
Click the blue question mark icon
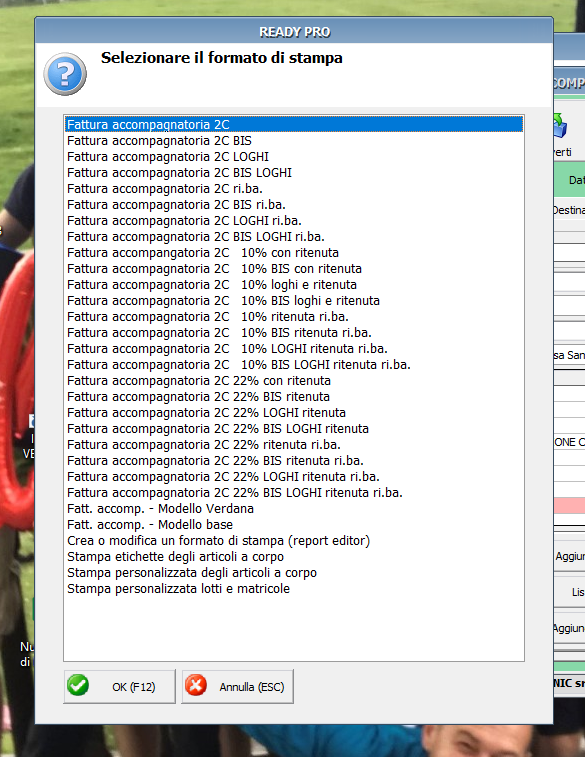(x=65, y=74)
